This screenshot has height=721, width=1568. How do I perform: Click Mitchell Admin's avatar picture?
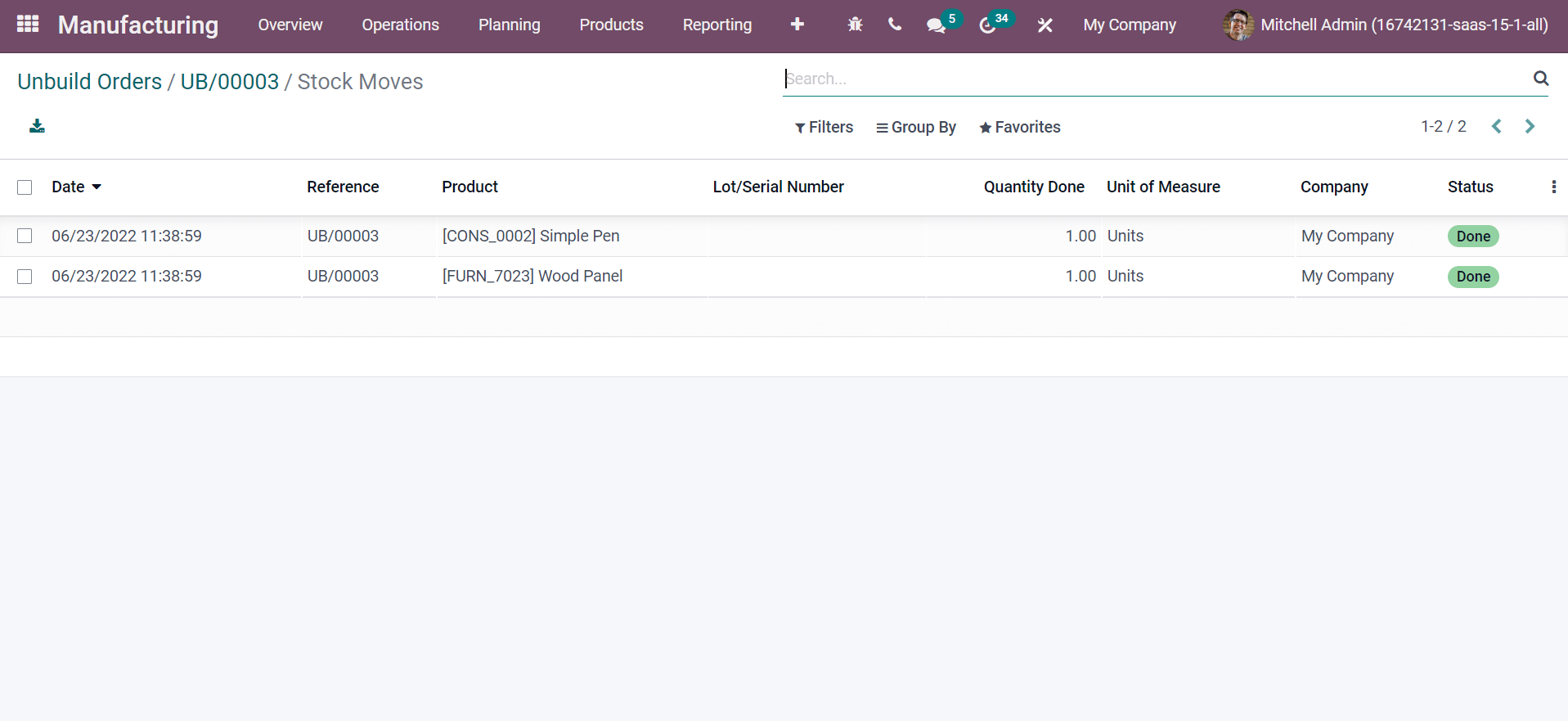coord(1238,25)
